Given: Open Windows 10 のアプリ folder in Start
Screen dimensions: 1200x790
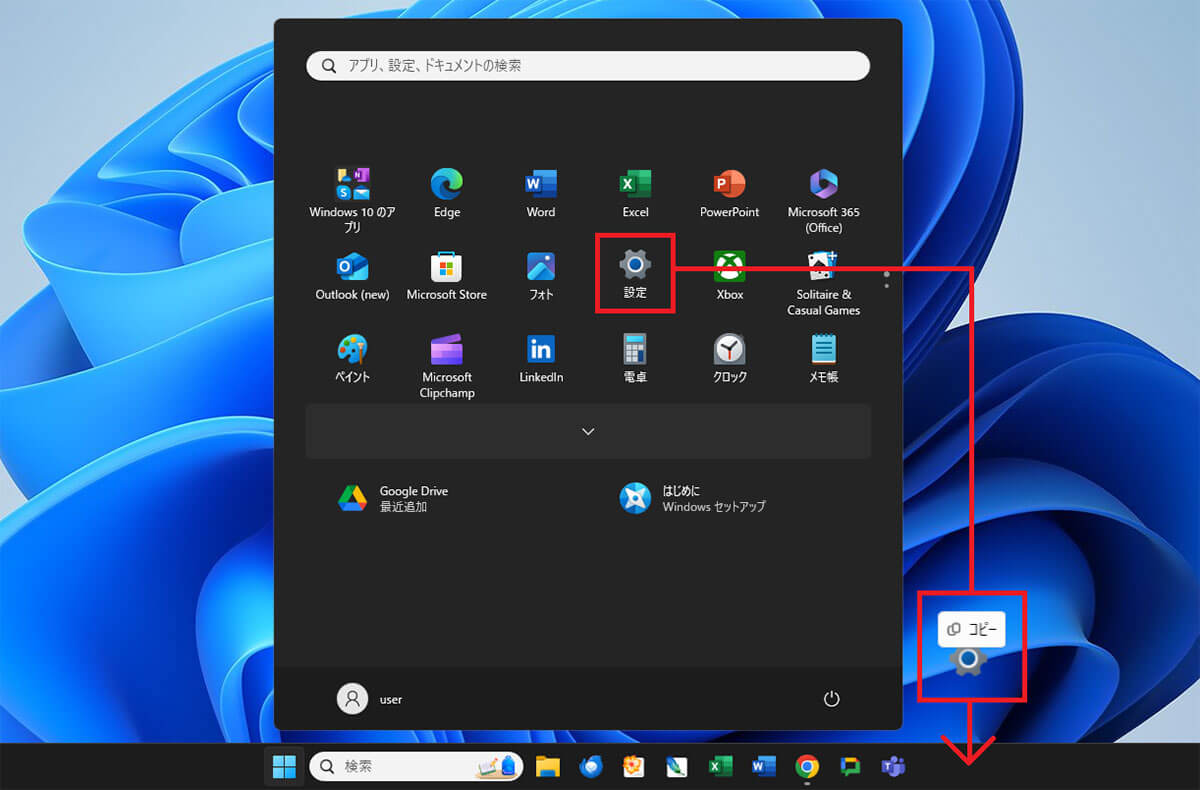Looking at the screenshot, I should click(x=352, y=200).
